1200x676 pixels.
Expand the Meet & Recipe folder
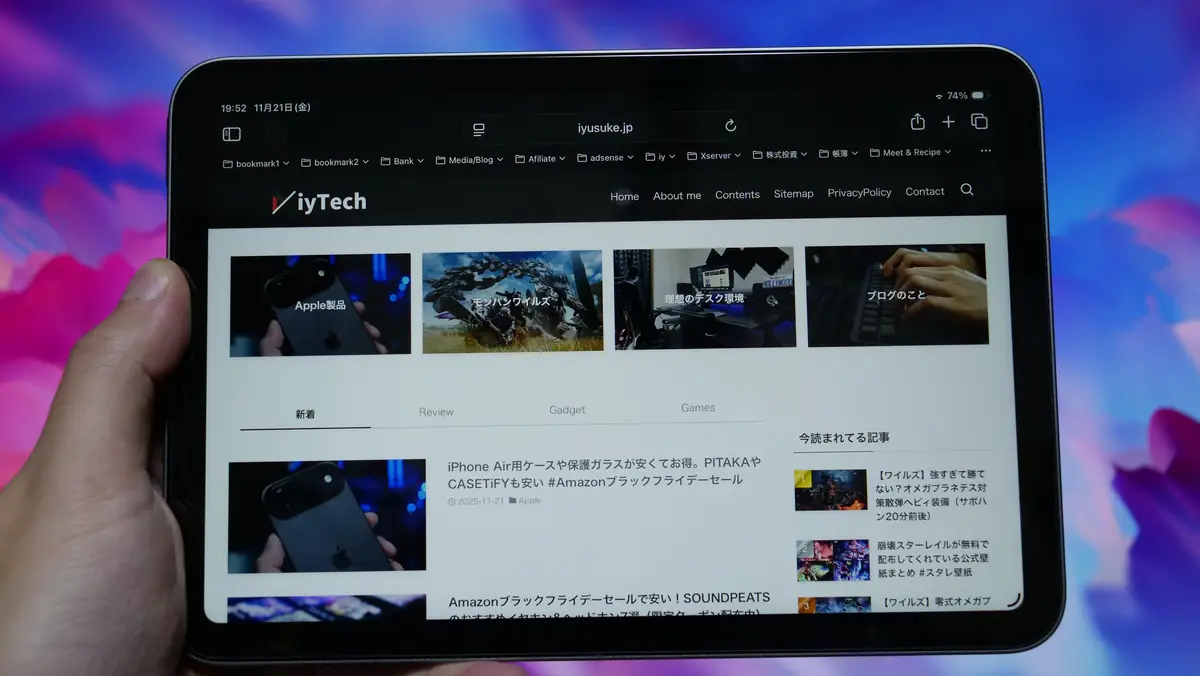pos(910,153)
